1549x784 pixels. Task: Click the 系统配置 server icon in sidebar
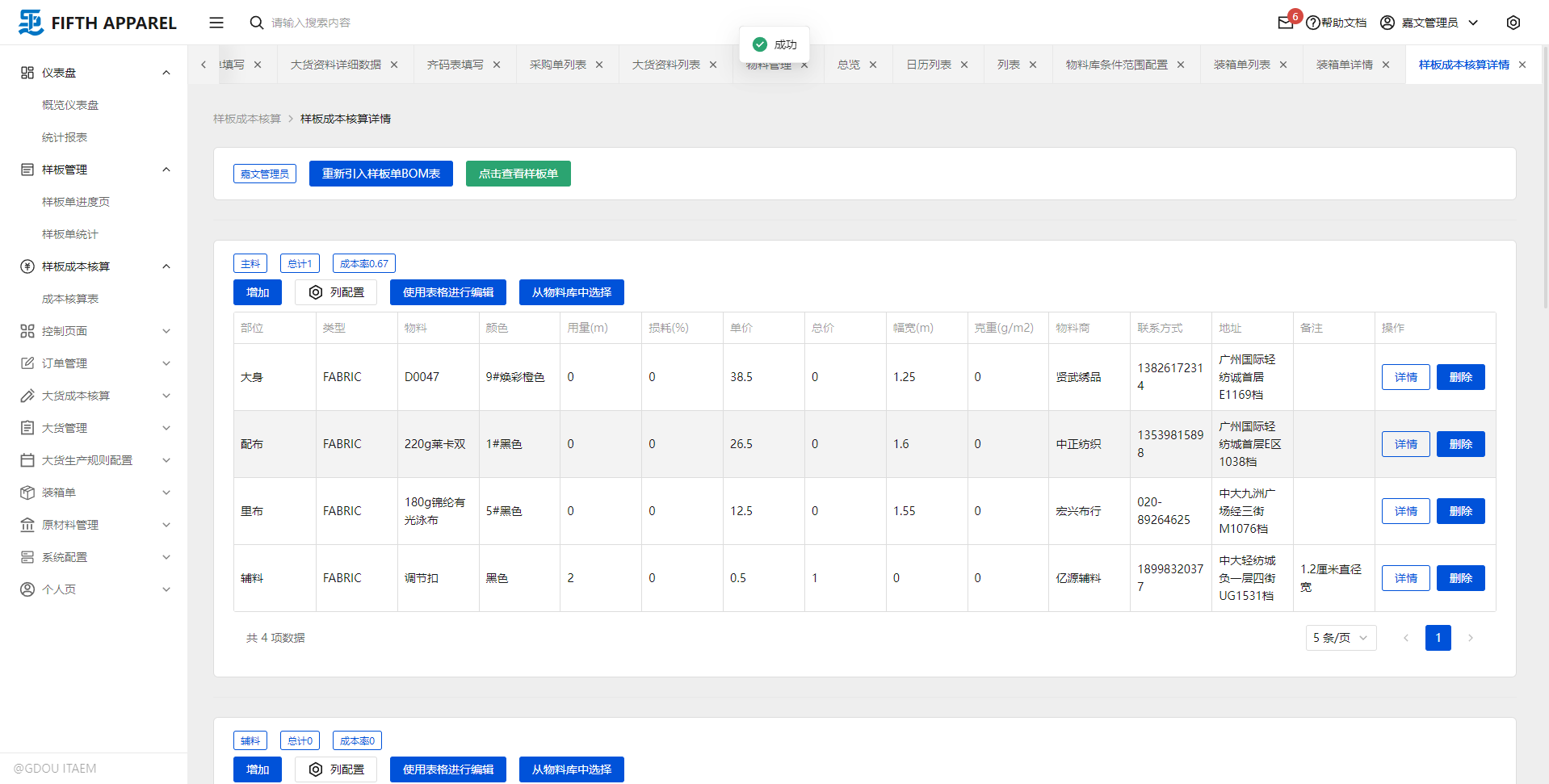pos(27,557)
